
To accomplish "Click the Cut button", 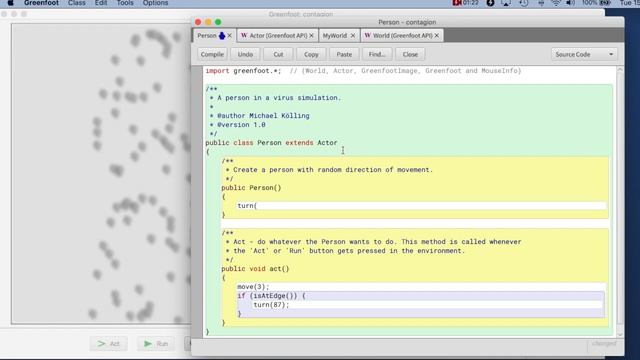I will 278,54.
